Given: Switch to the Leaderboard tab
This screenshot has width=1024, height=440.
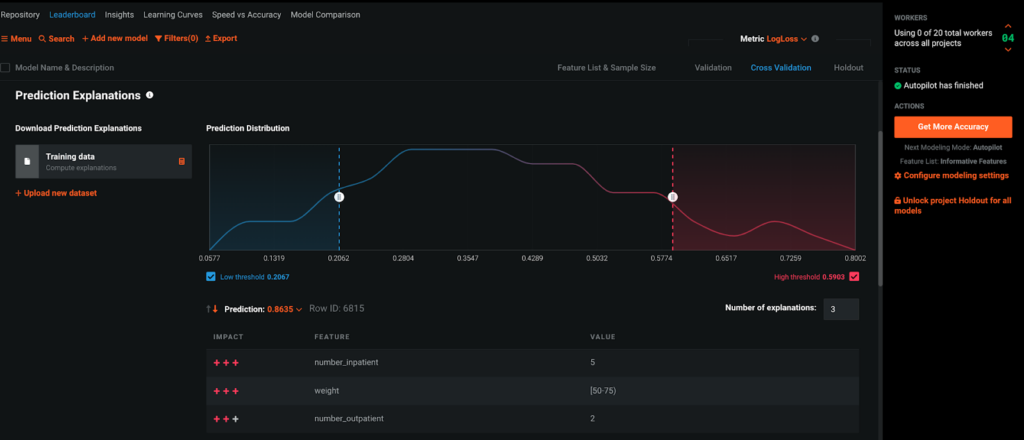Looking at the screenshot, I should (72, 14).
